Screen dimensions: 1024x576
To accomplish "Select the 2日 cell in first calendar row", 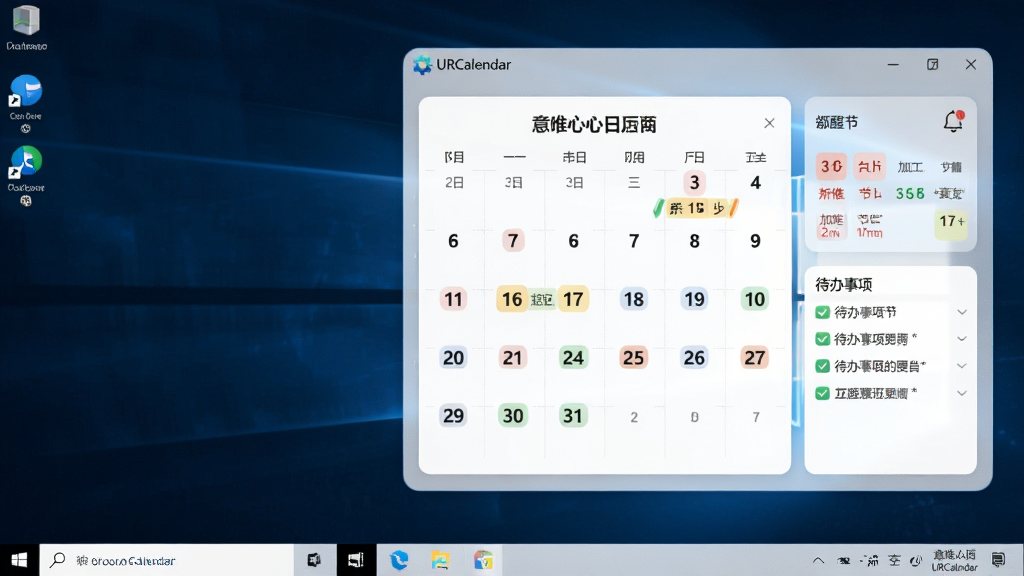I will coord(454,183).
